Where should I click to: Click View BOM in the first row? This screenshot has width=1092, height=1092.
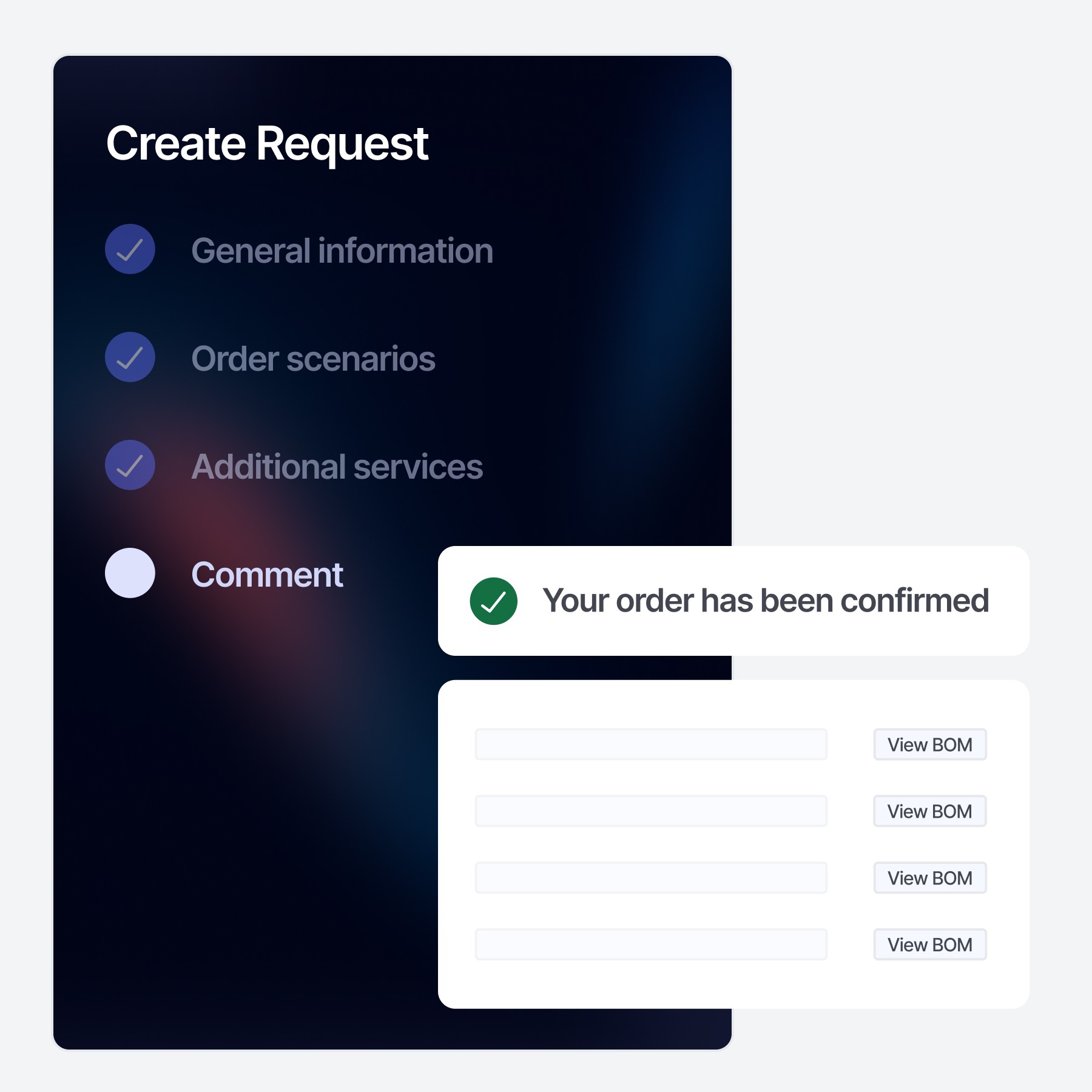pyautogui.click(x=929, y=744)
